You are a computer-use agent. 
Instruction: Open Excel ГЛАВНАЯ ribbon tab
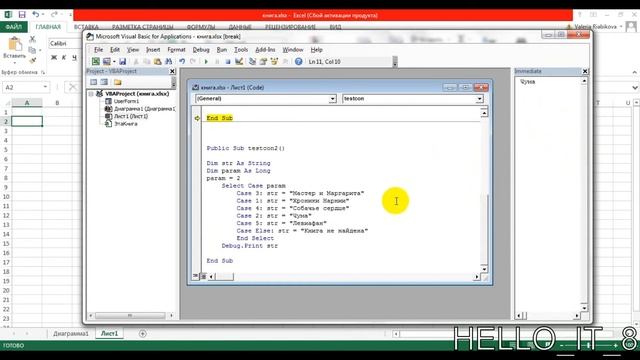[x=48, y=27]
